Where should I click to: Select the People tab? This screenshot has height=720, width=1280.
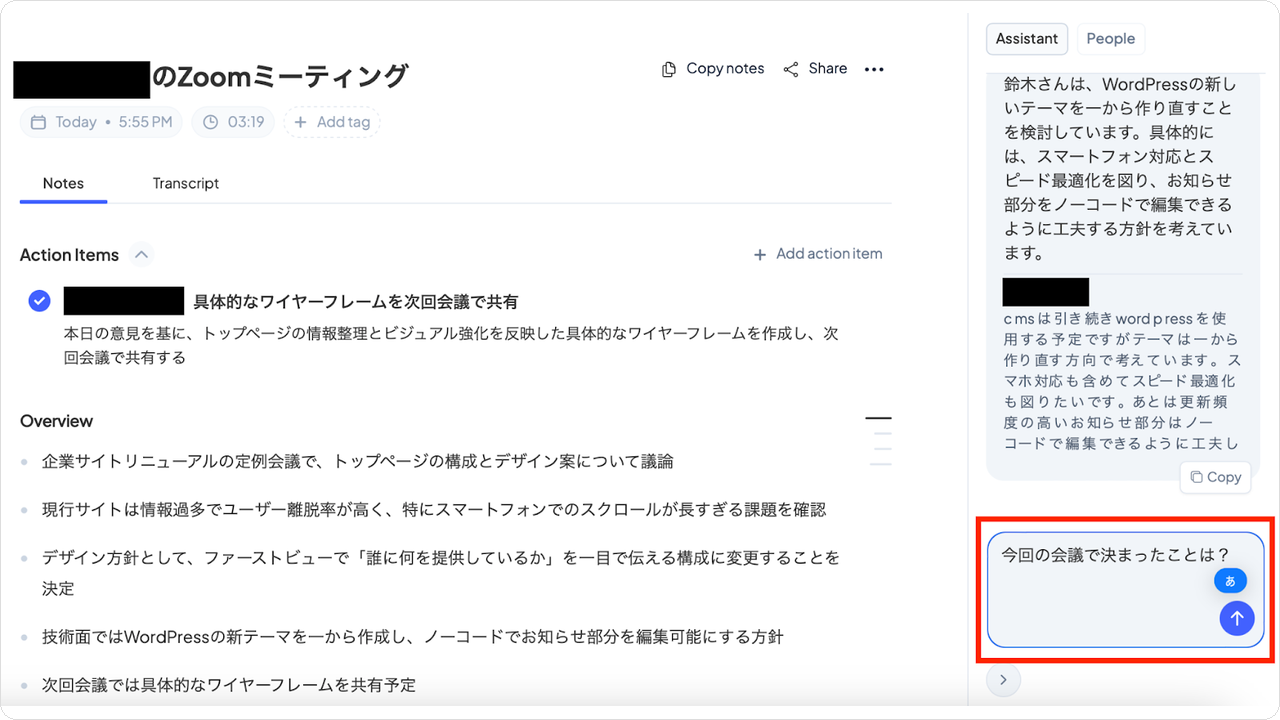(1110, 39)
